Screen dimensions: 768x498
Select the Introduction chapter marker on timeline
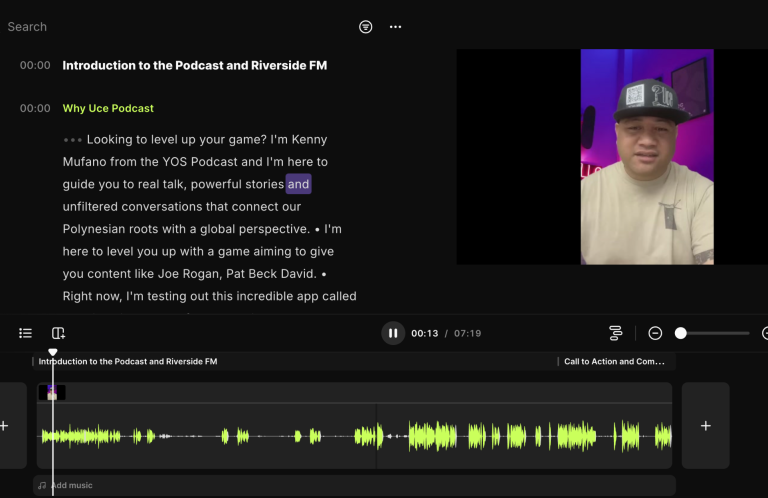128,361
